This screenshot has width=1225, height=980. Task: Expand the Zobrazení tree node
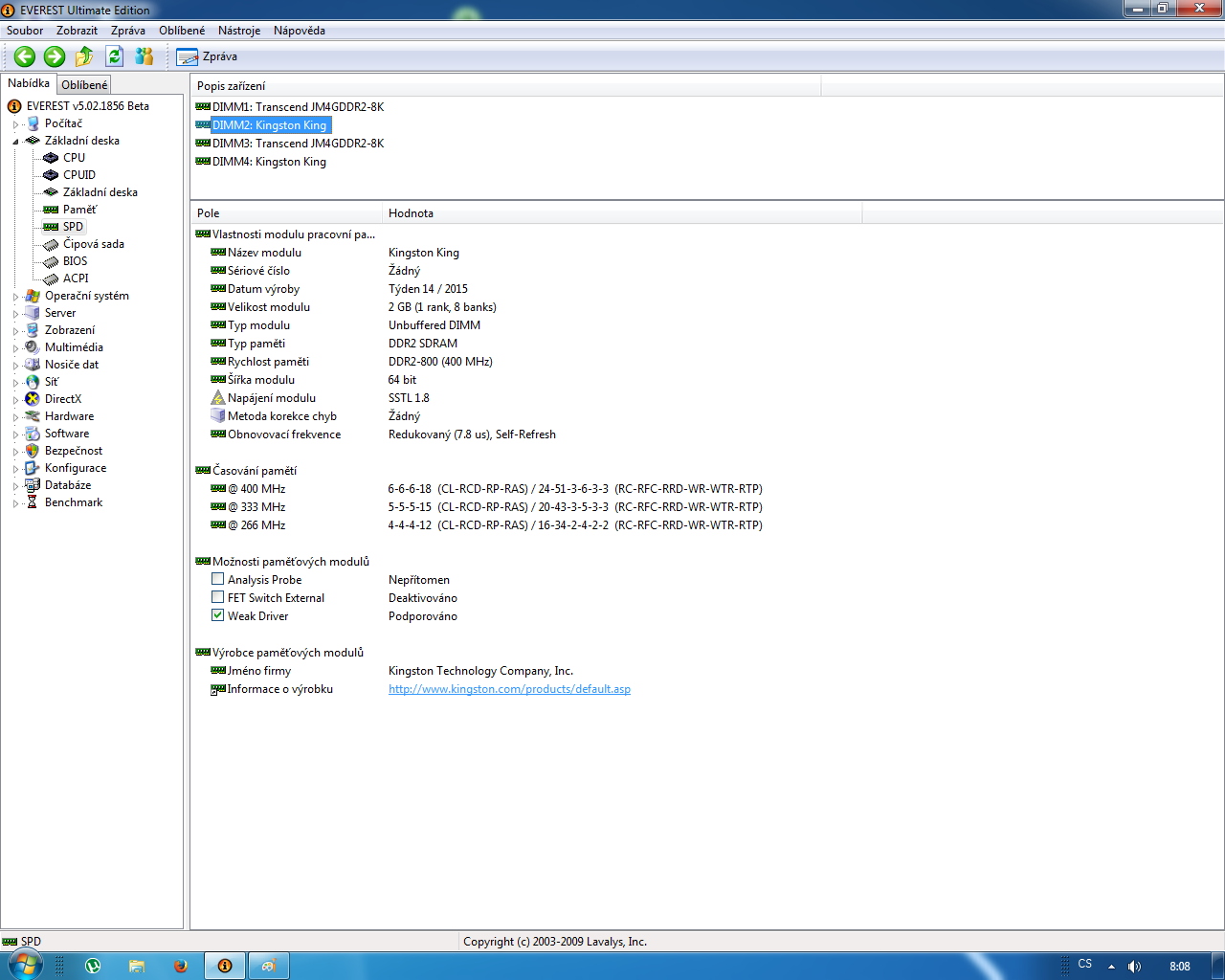pos(16,331)
